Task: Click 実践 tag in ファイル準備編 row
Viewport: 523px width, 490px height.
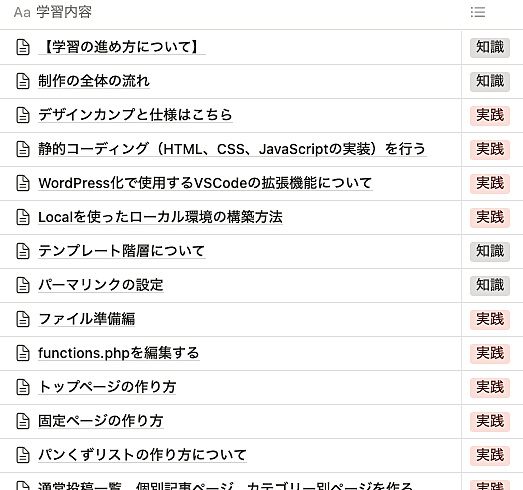Action: click(x=490, y=320)
